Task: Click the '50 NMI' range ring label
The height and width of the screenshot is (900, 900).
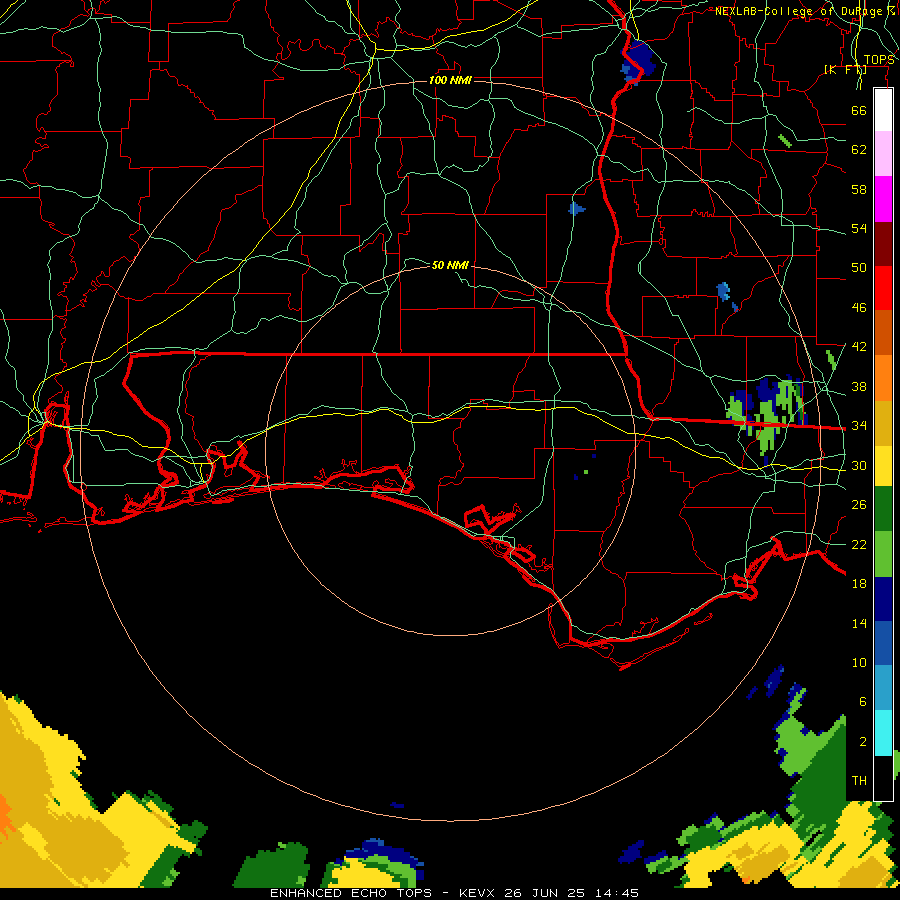Action: [x=450, y=265]
